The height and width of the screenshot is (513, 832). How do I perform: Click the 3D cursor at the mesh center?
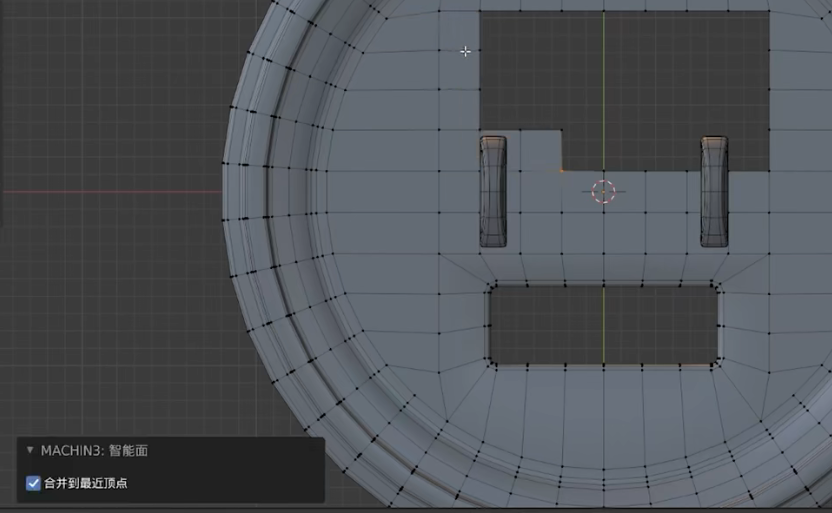(603, 192)
